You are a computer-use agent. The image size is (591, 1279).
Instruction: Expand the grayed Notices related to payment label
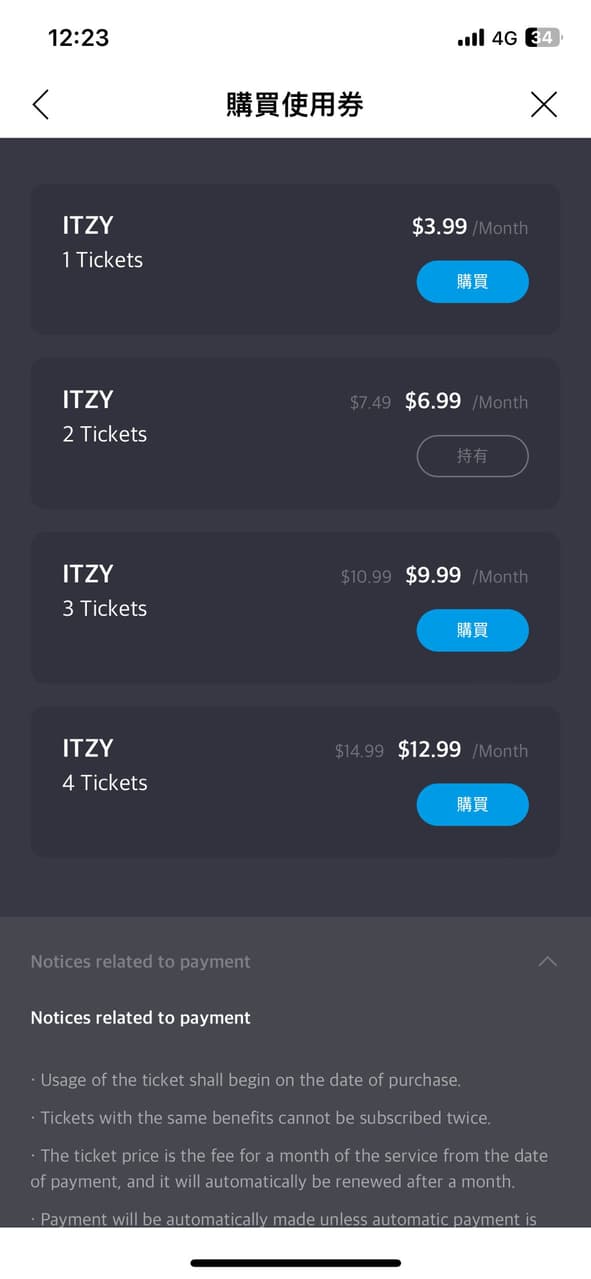coord(139,961)
